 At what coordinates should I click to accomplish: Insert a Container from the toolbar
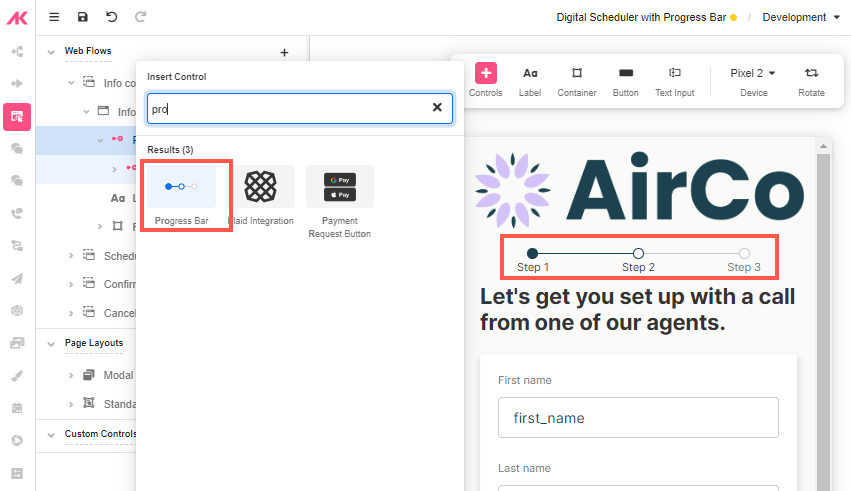[577, 81]
